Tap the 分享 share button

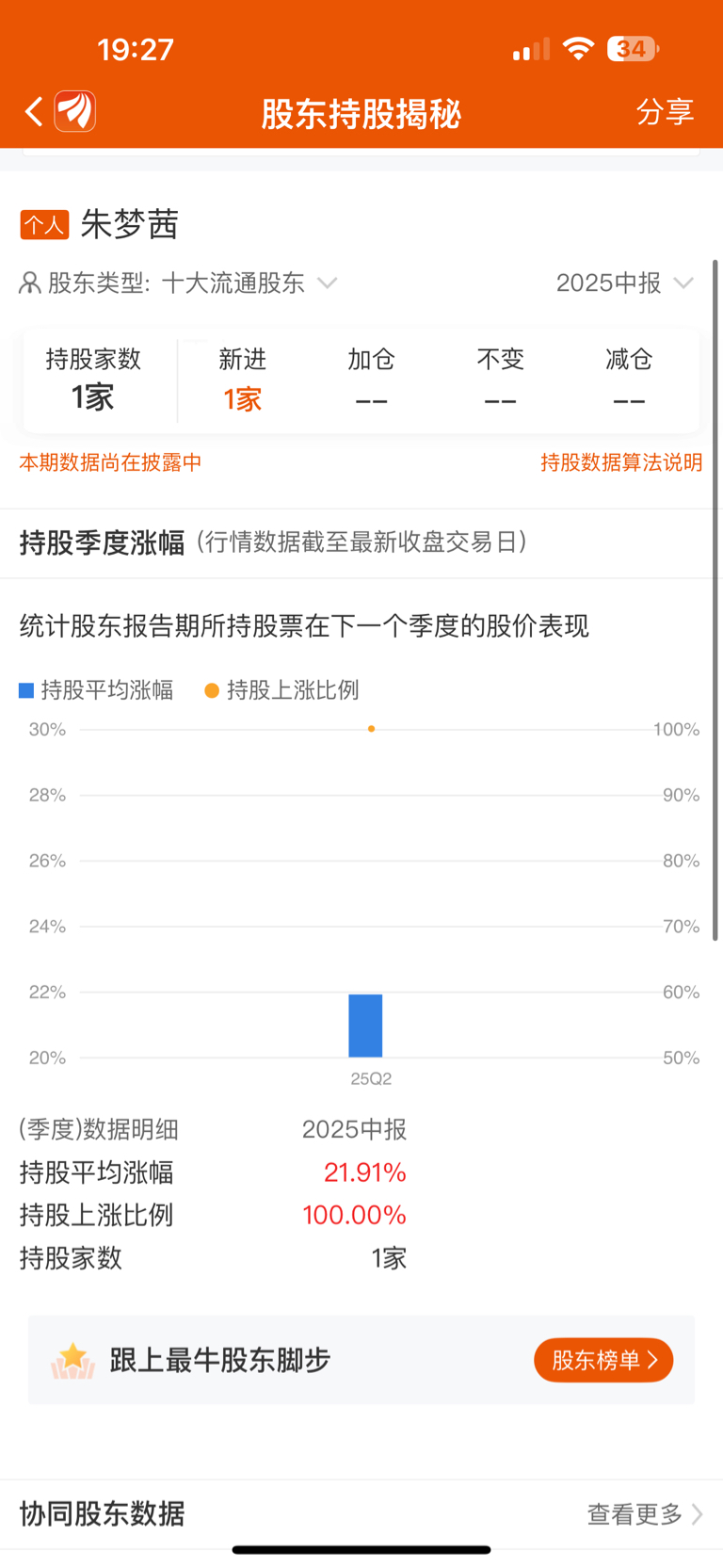click(x=666, y=111)
